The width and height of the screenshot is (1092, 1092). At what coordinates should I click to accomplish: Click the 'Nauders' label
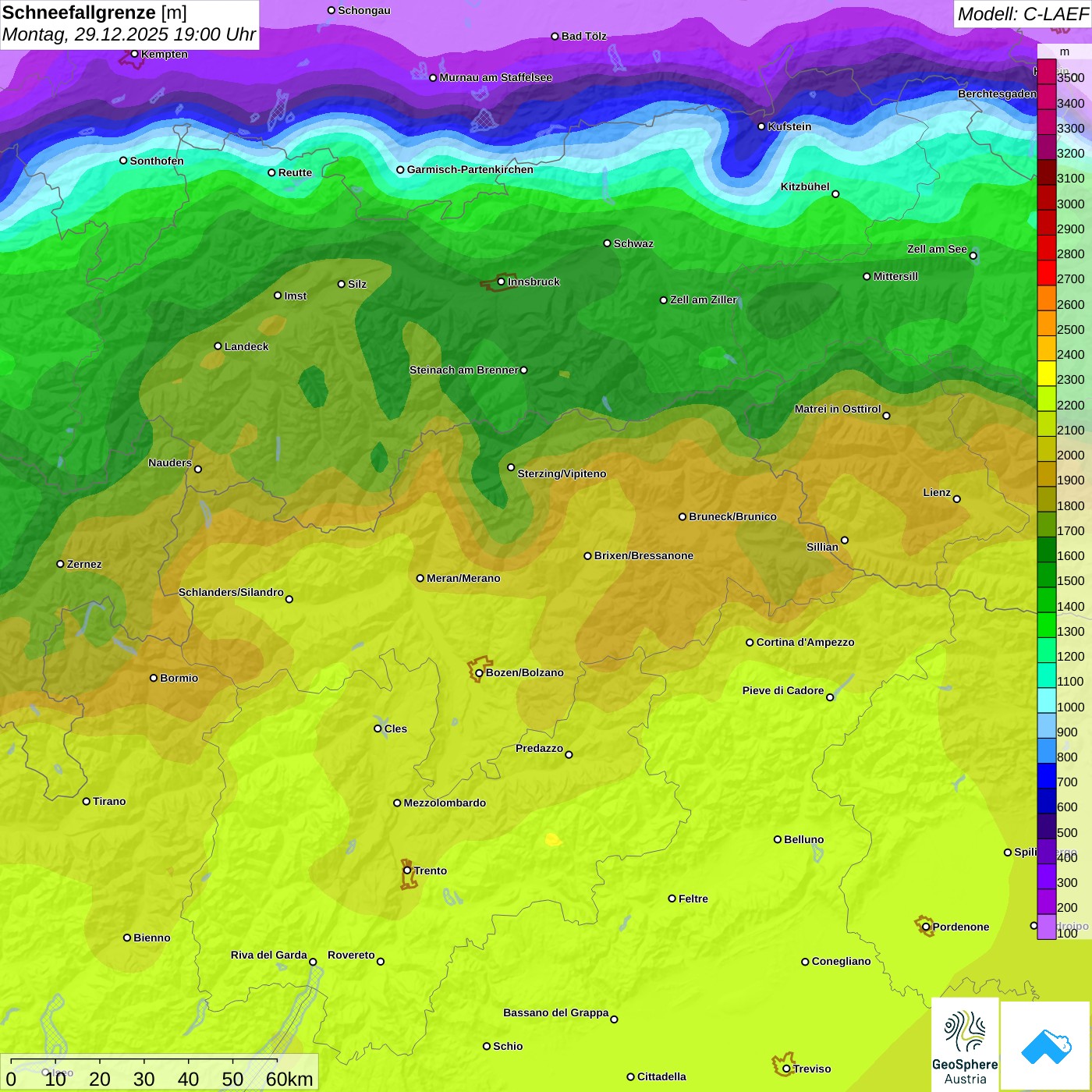[x=170, y=463]
